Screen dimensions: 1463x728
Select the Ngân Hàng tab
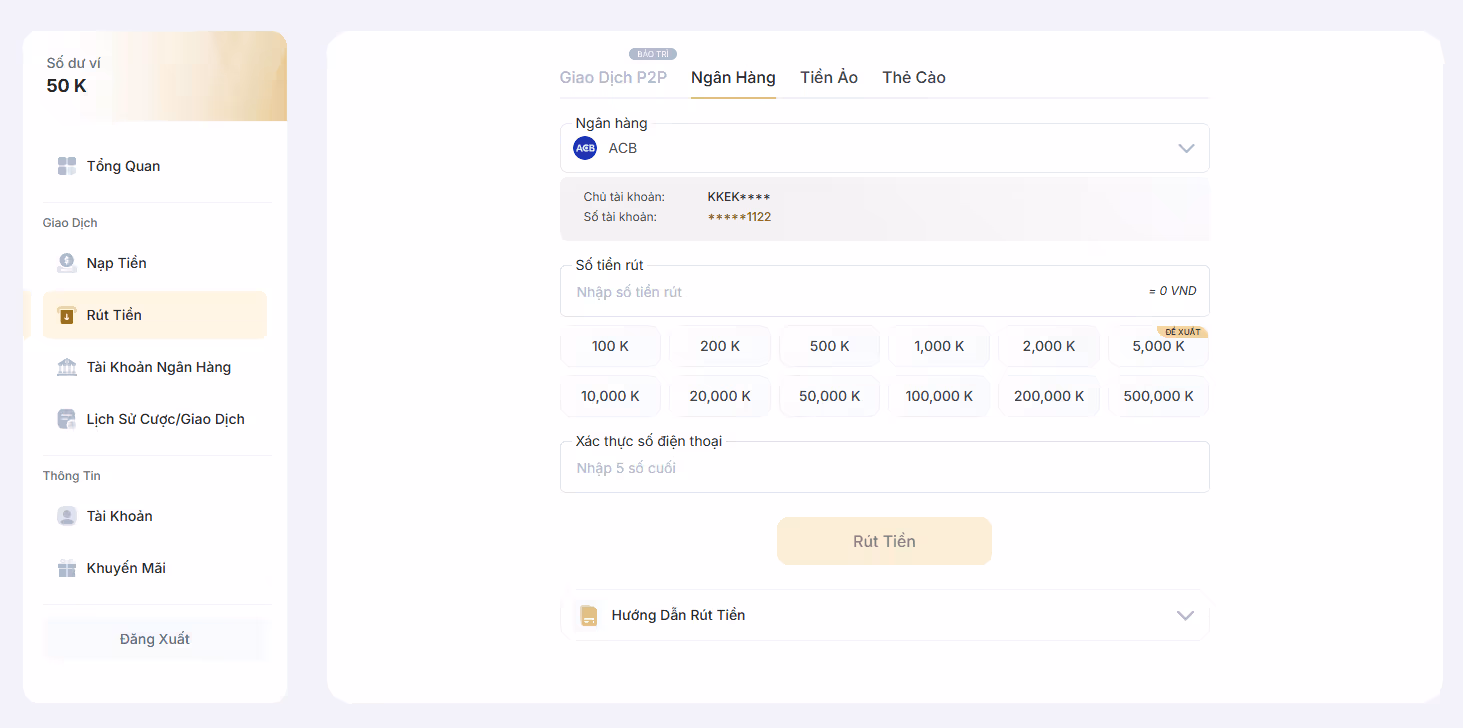tap(733, 77)
